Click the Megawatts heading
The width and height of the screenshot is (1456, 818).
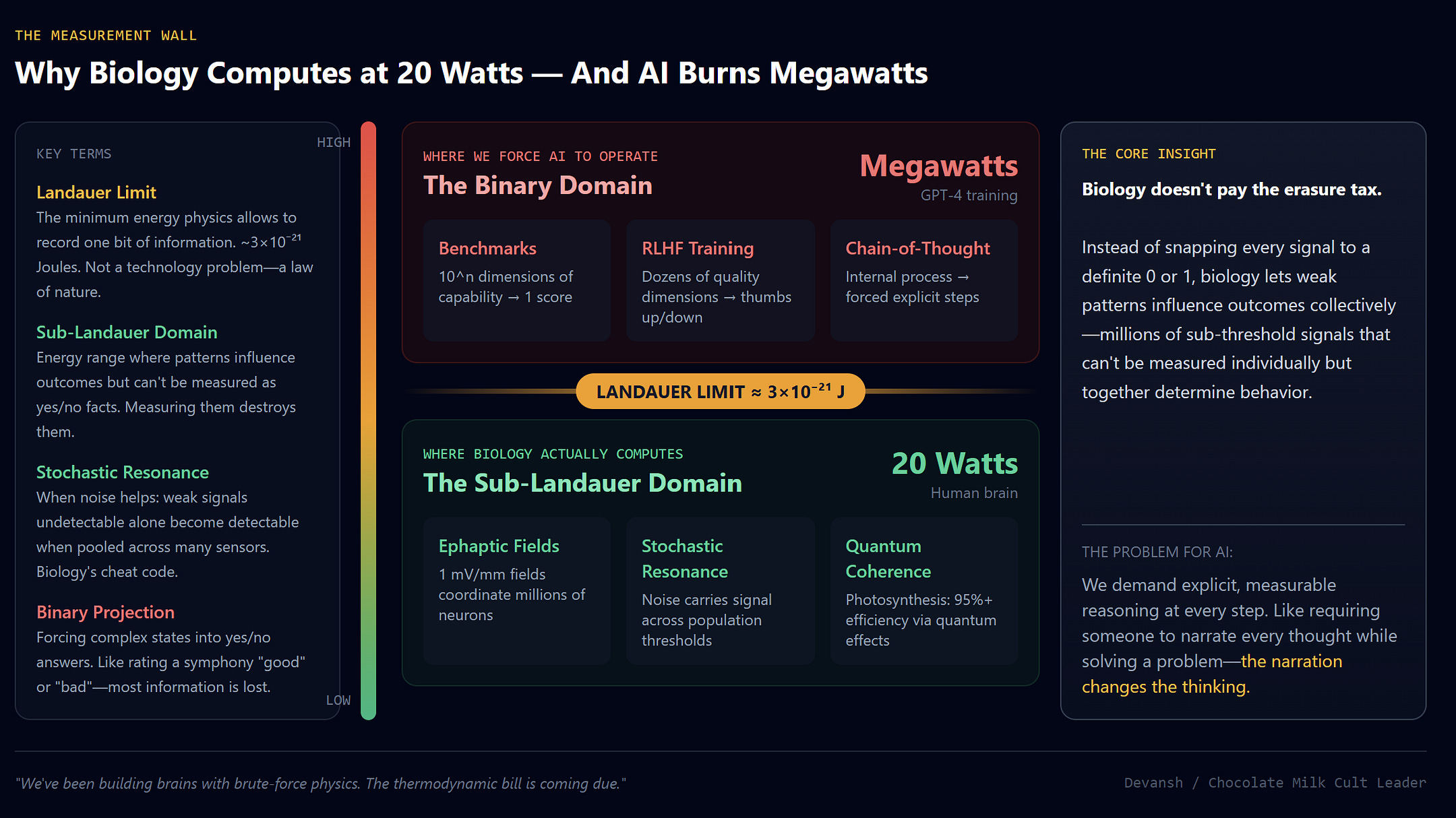coord(938,166)
